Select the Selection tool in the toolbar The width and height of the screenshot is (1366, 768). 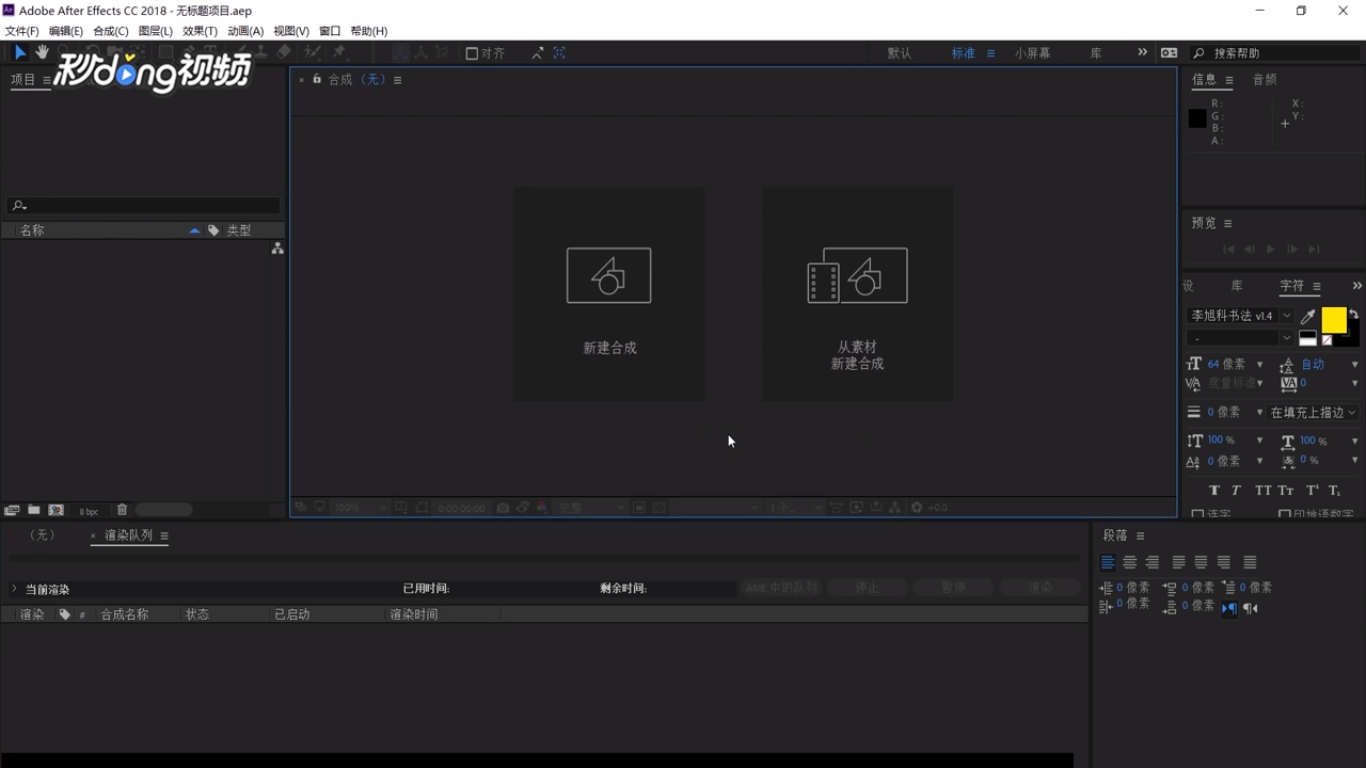pos(19,52)
